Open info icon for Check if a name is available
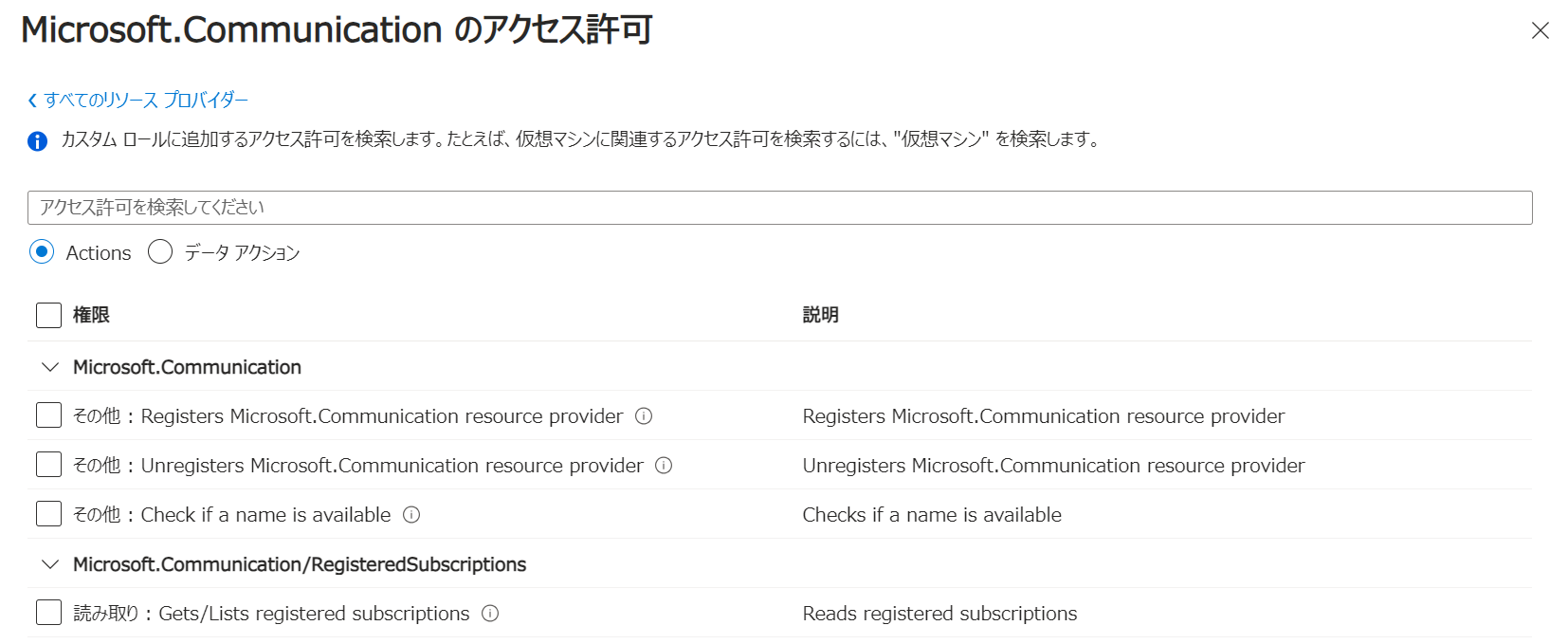1568x644 pixels. pyautogui.click(x=411, y=514)
